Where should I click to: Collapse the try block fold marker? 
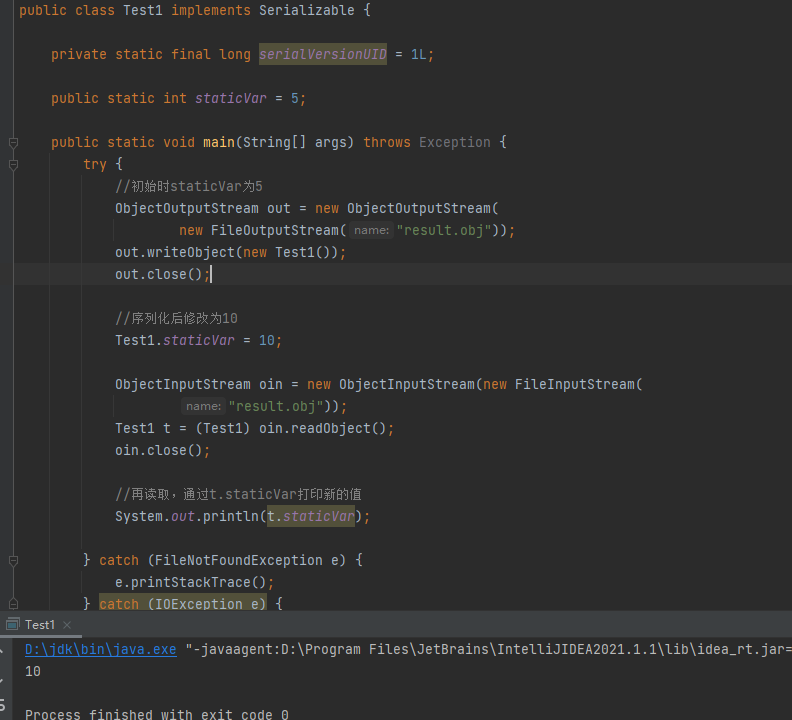tap(14, 165)
